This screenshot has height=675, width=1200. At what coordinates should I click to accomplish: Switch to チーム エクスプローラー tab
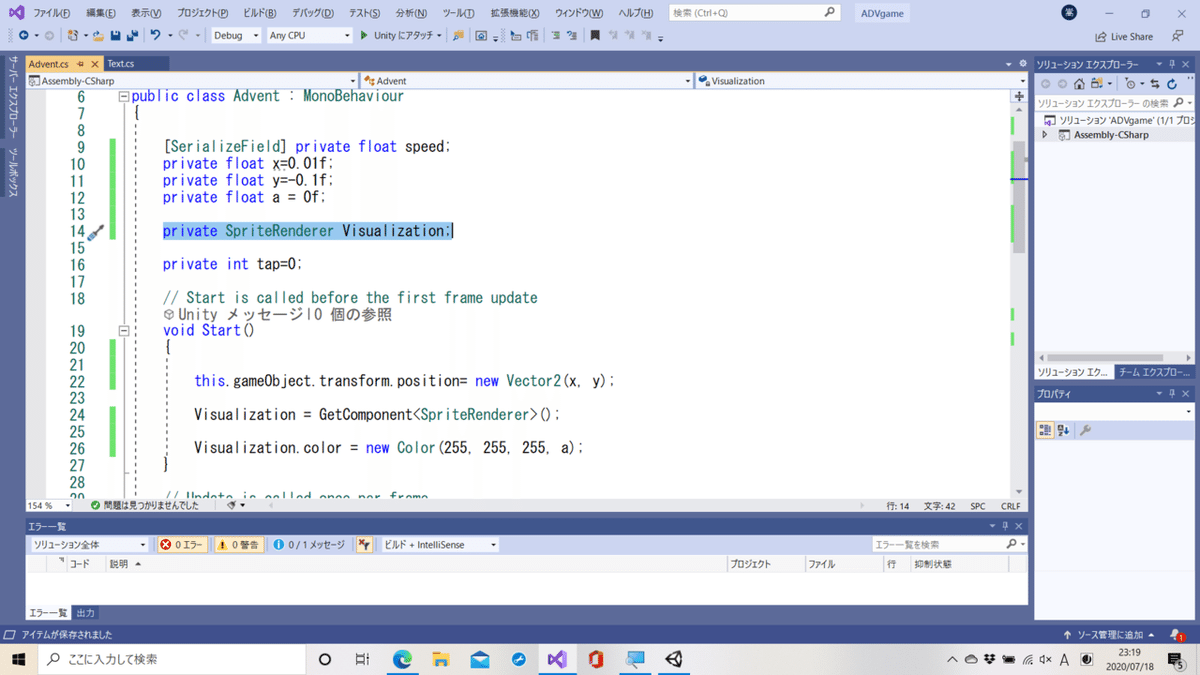(1153, 372)
